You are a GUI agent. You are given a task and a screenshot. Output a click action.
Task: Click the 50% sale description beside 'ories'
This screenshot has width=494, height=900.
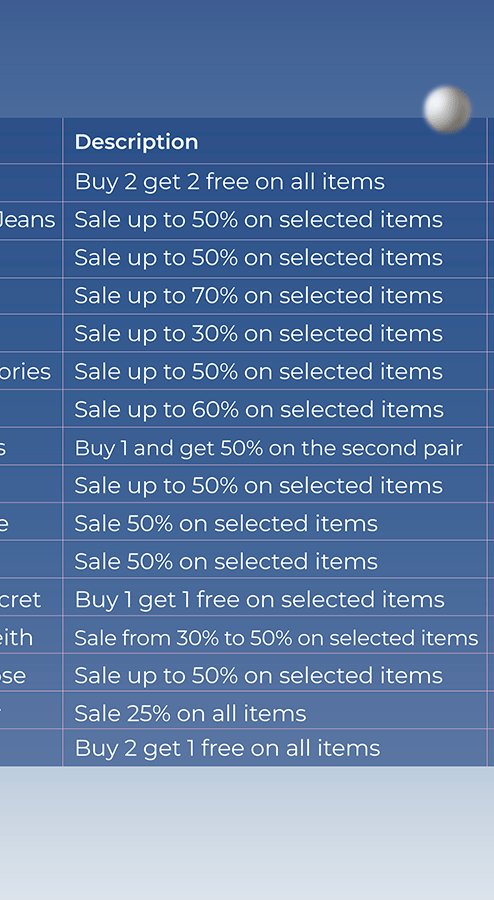(259, 371)
